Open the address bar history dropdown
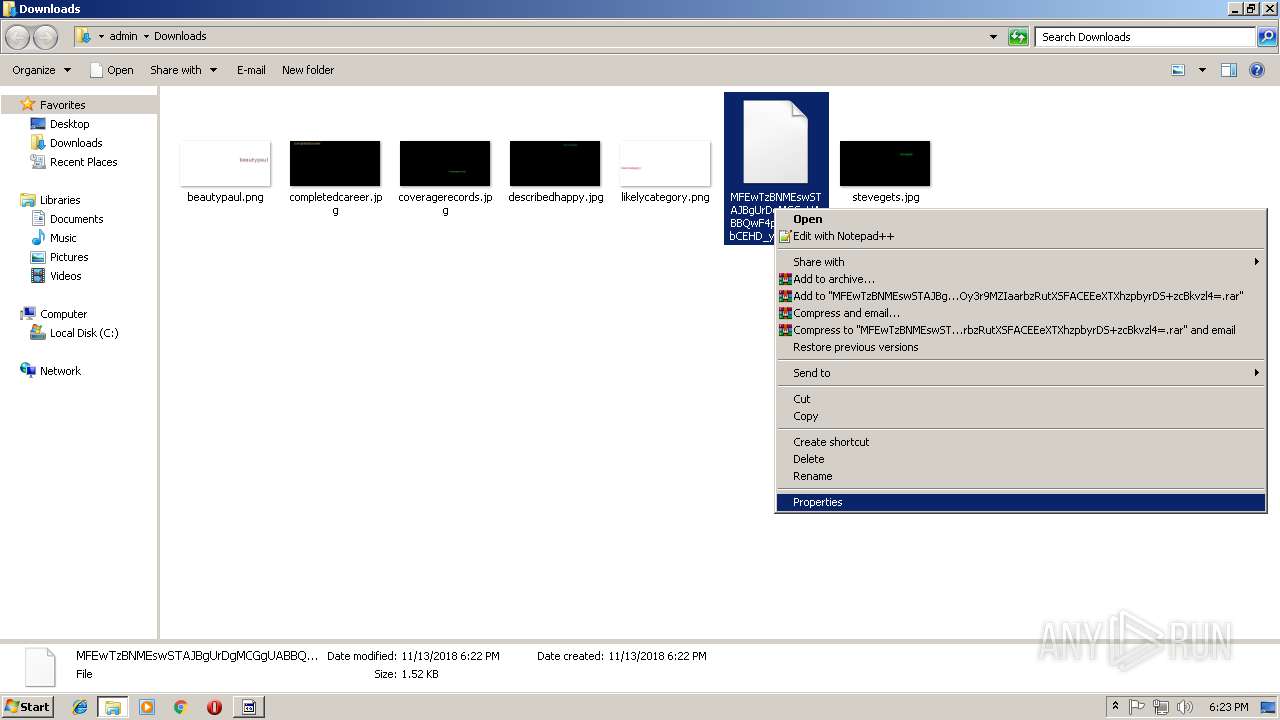Viewport: 1280px width, 720px height. [x=993, y=37]
